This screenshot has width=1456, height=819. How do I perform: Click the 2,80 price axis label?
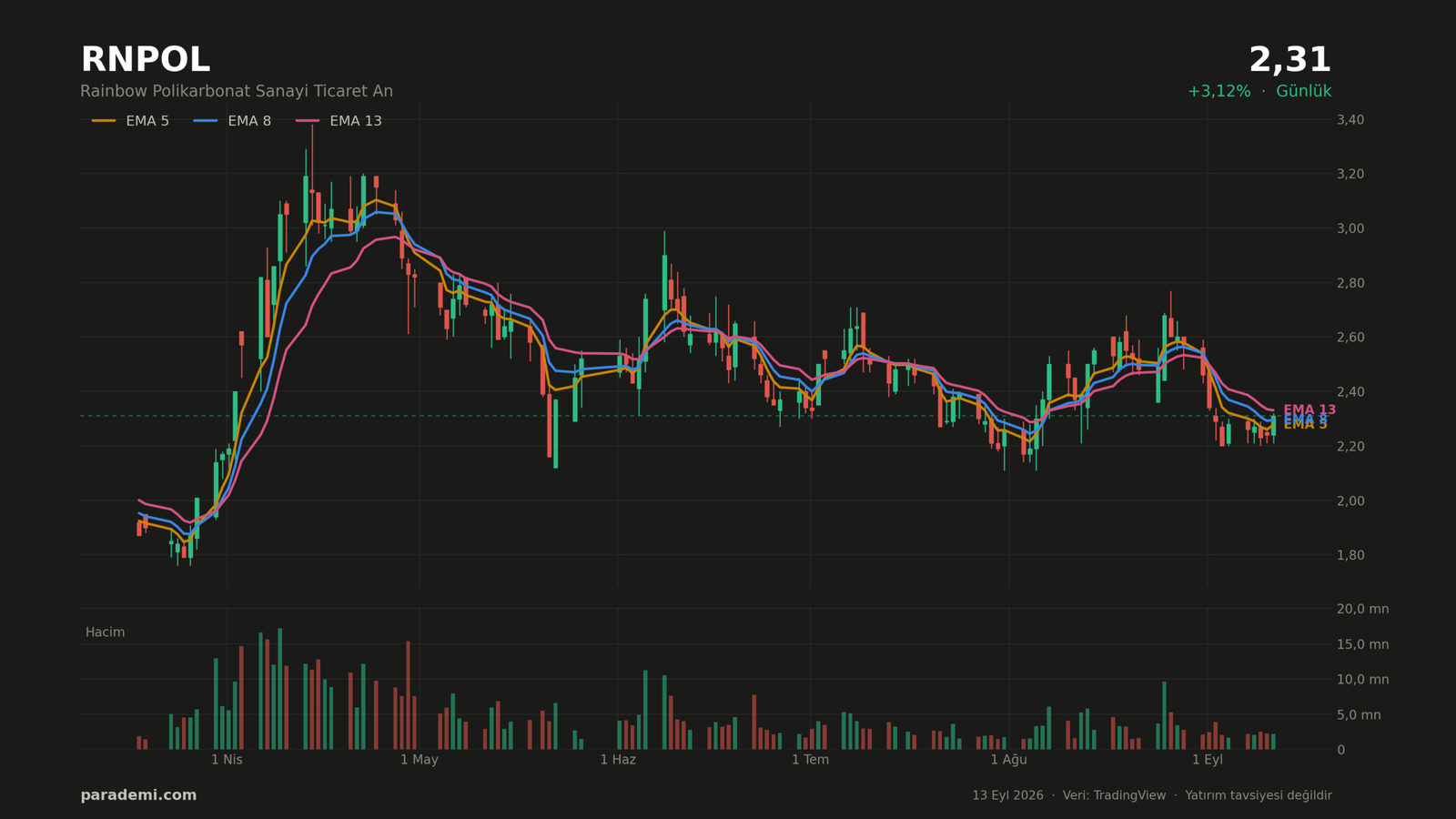tap(1350, 283)
